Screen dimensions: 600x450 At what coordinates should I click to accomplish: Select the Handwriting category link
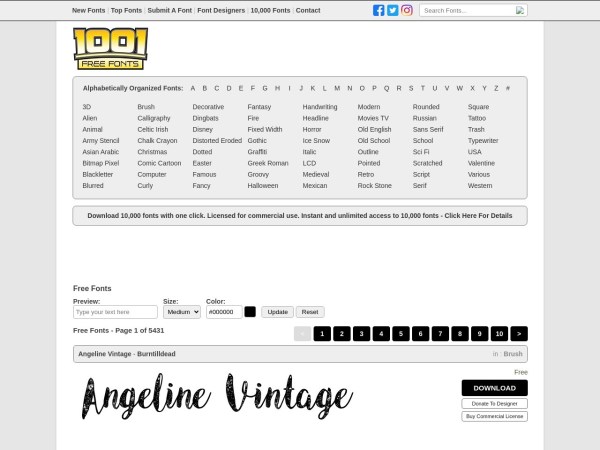(x=320, y=107)
